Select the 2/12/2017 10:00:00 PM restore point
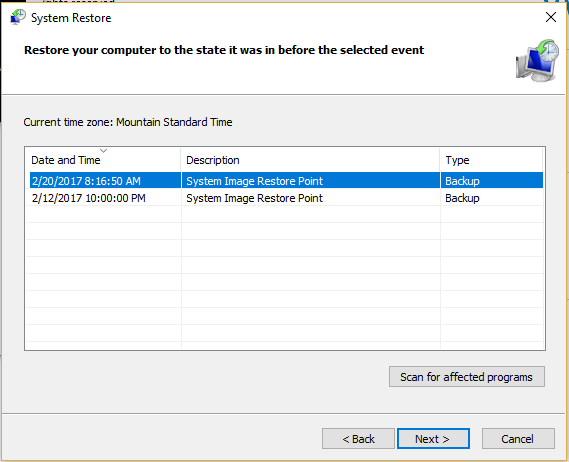Screen dimensions: 569x462 (286, 198)
